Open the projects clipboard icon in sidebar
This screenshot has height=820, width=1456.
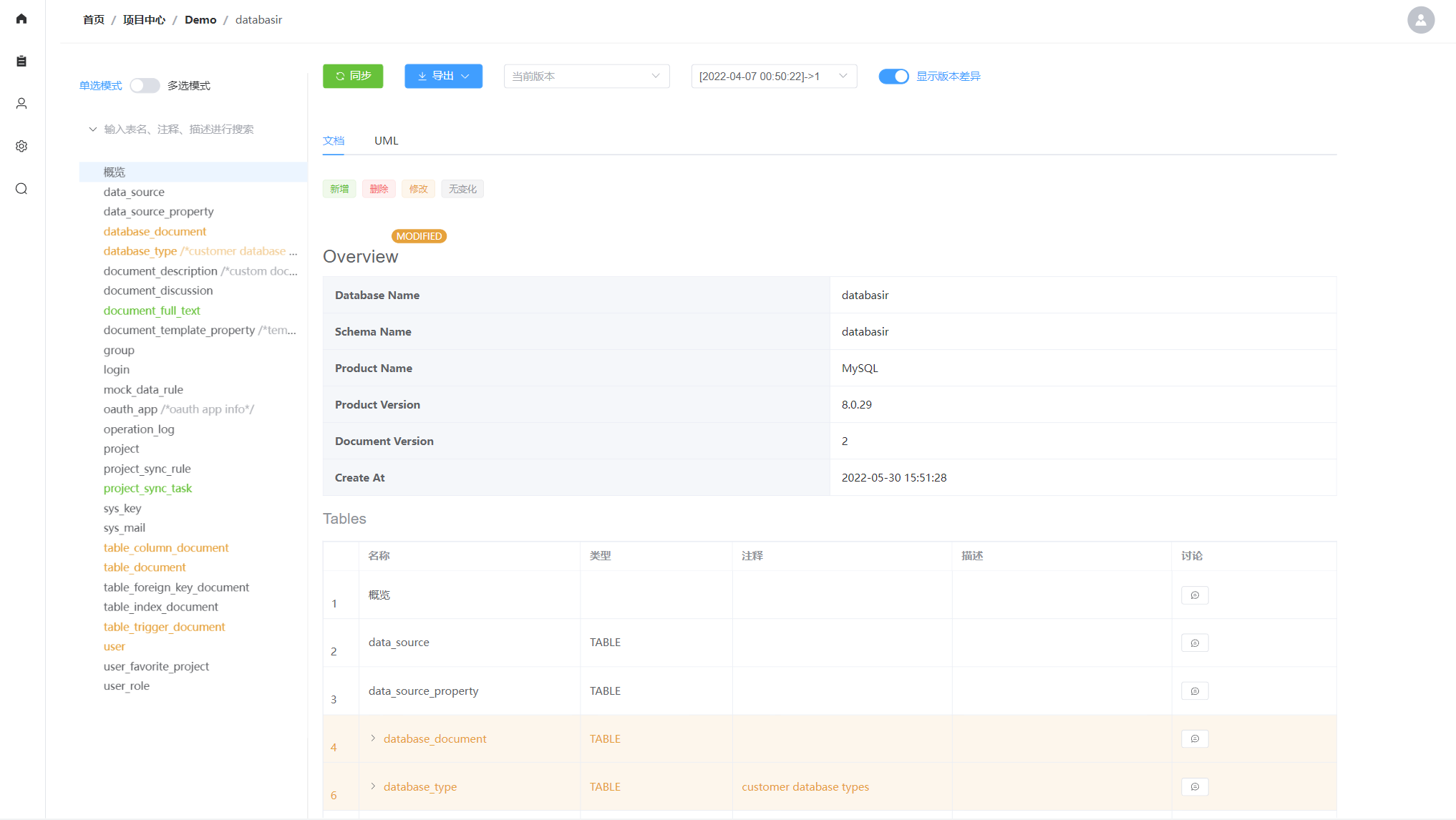click(x=21, y=61)
